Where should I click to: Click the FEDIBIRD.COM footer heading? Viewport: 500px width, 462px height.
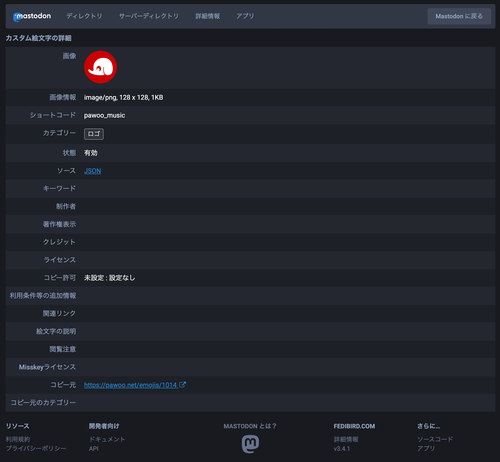click(x=354, y=426)
